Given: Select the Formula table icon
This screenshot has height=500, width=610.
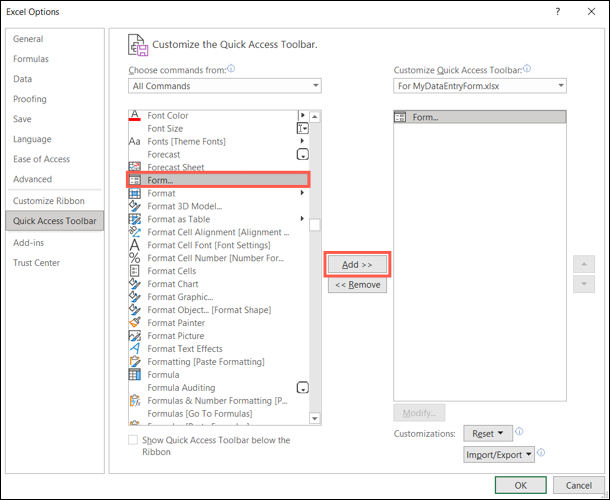Looking at the screenshot, I should (x=135, y=374).
